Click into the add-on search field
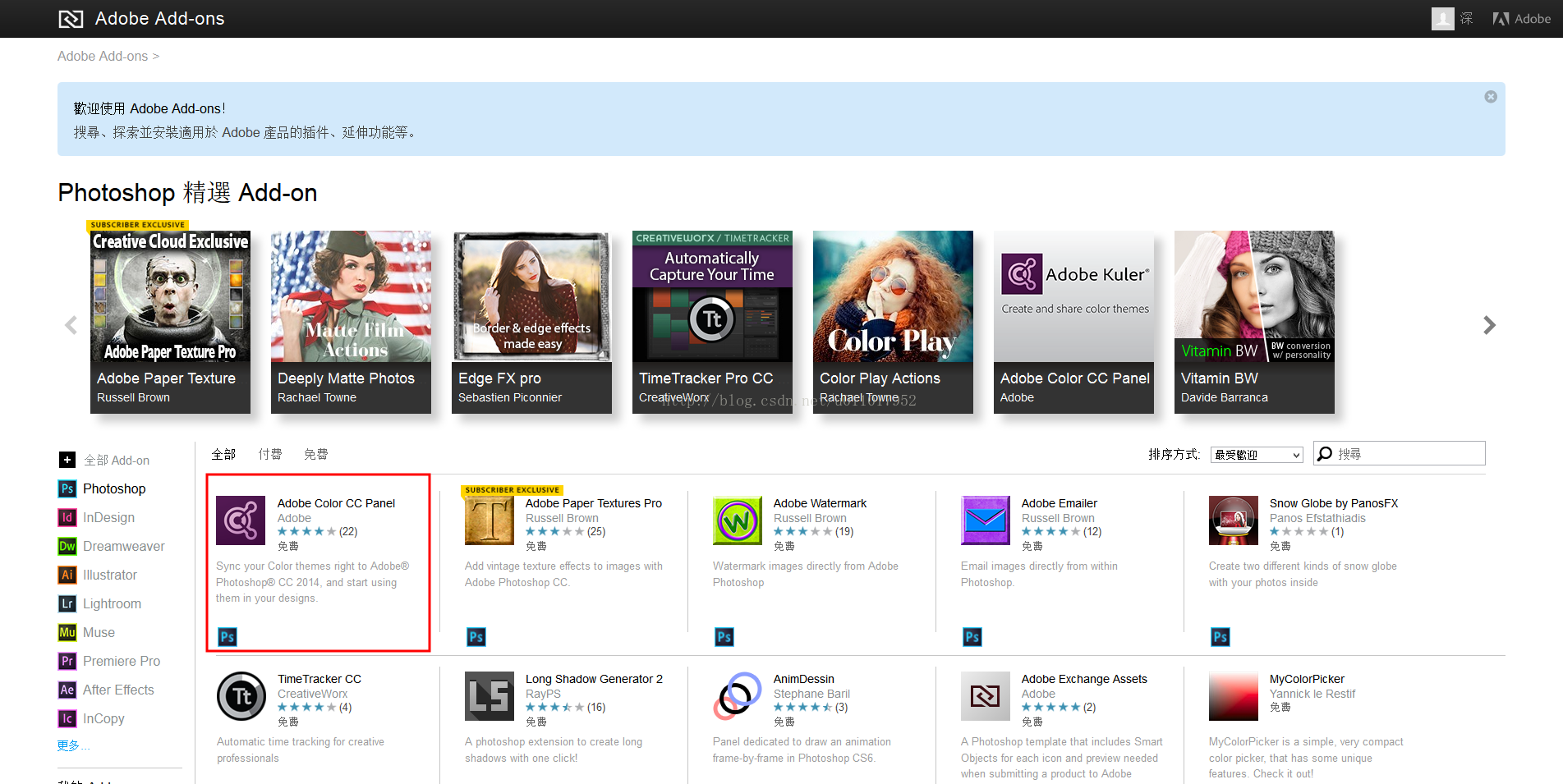Image resolution: width=1563 pixels, height=784 pixels. point(1400,454)
